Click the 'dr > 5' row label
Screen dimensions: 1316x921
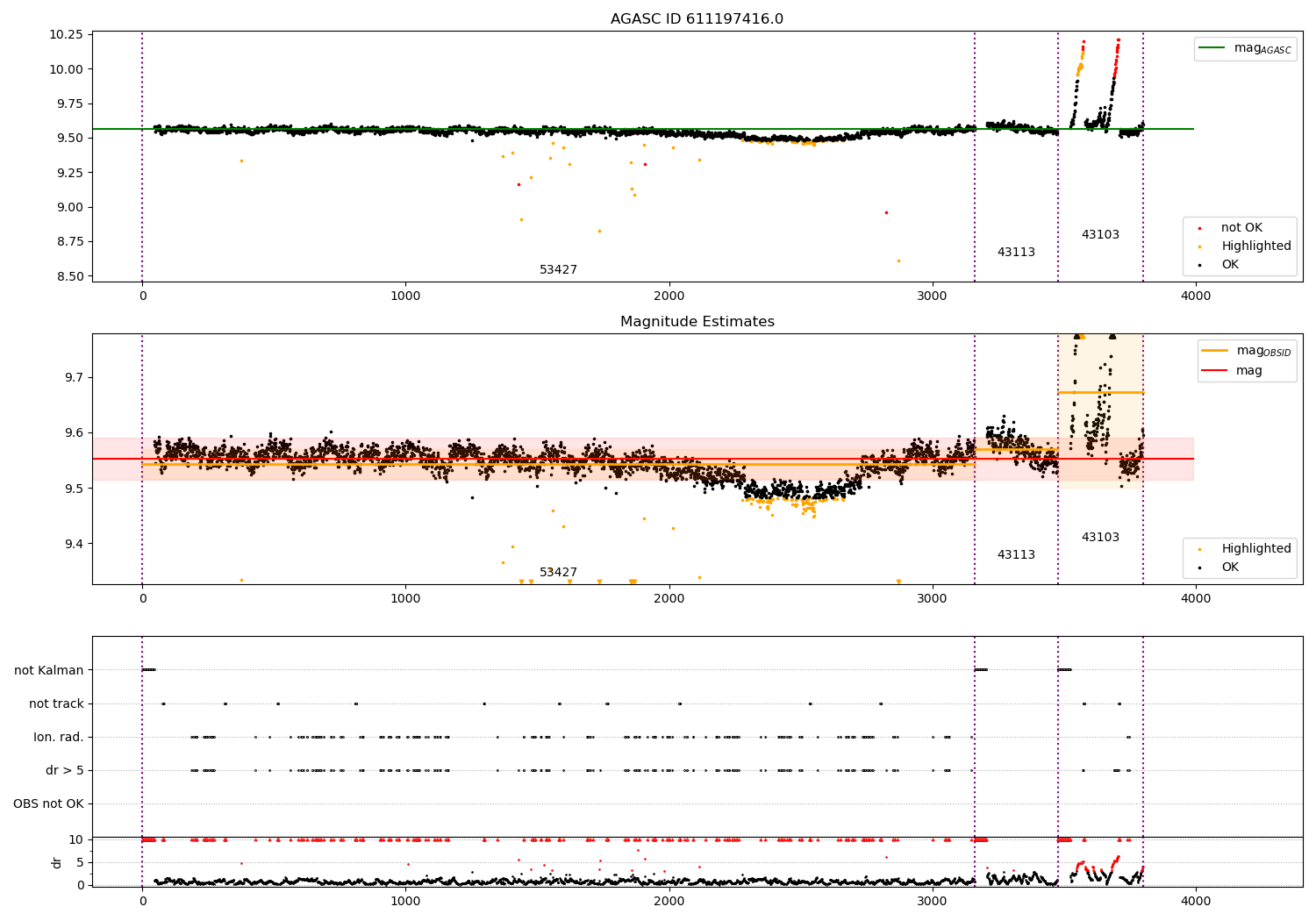[x=64, y=770]
